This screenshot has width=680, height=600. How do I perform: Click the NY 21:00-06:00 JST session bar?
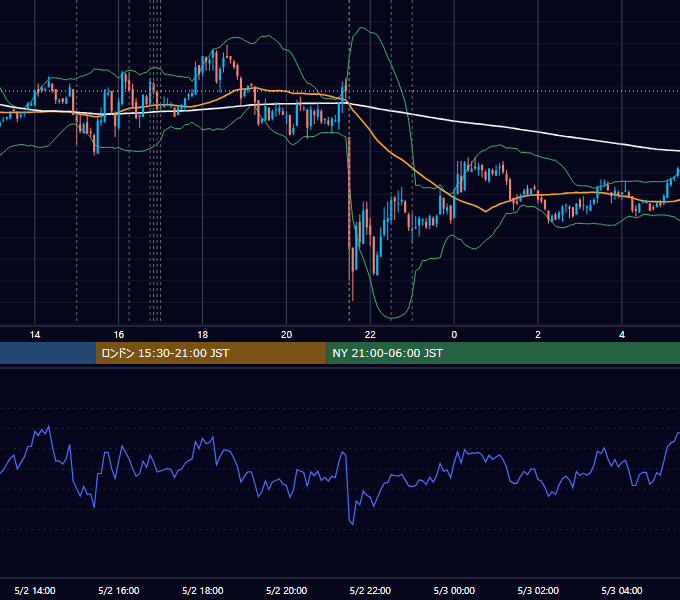503,353
